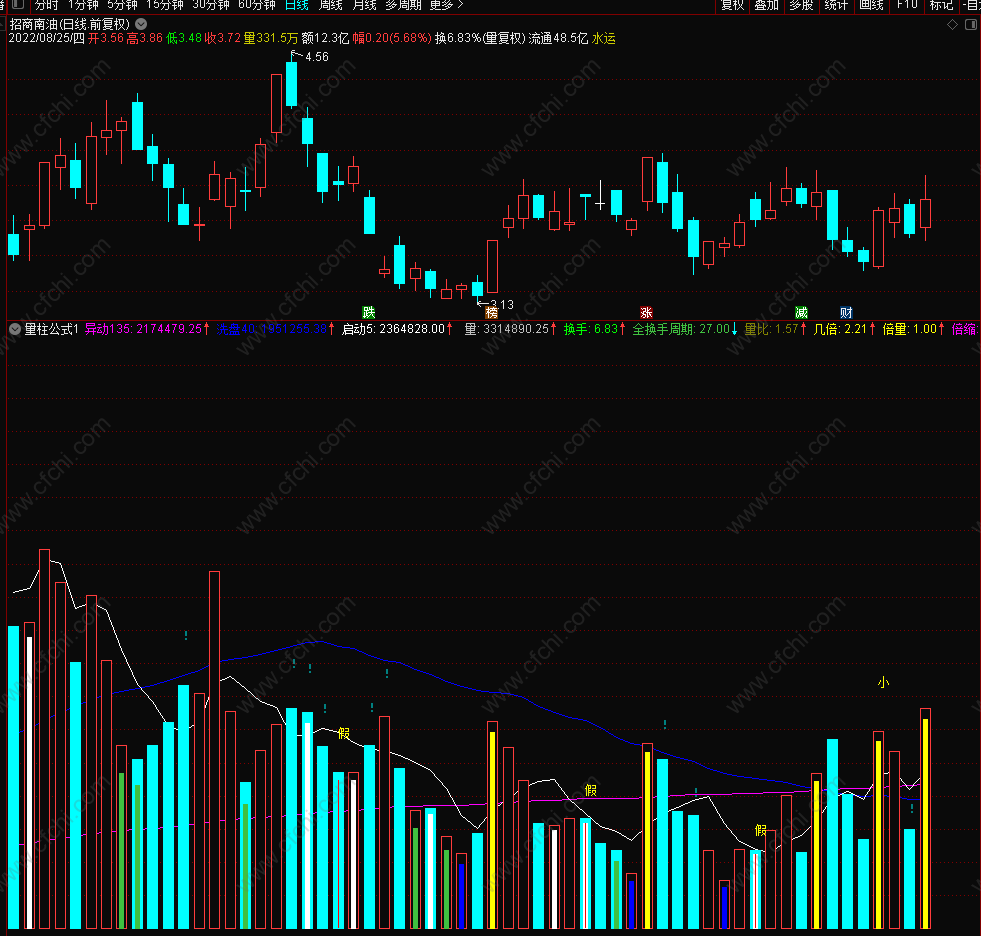Switch to the 60分钟 chart

pos(257,5)
